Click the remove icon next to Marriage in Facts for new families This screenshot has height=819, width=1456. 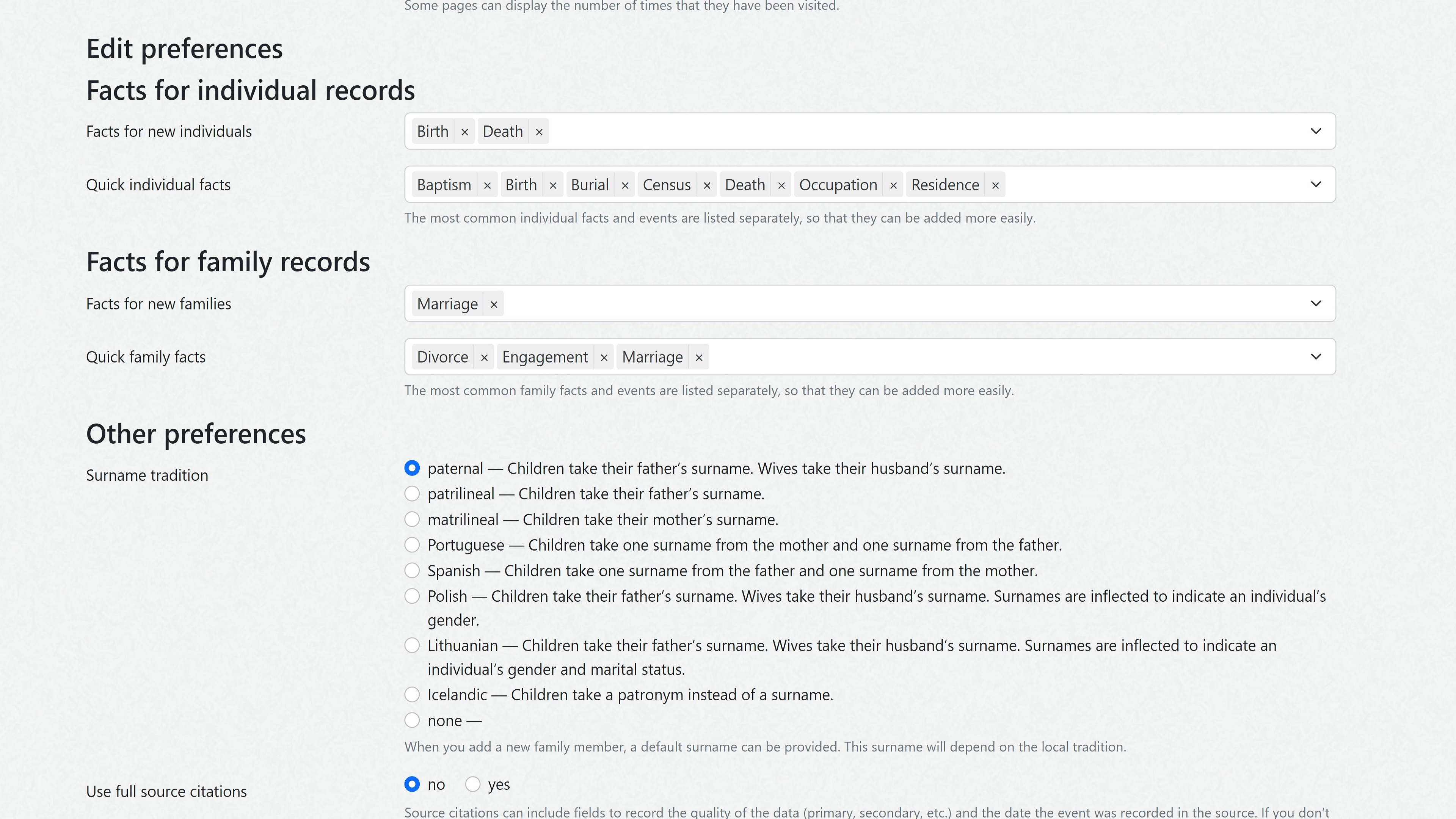tap(494, 303)
